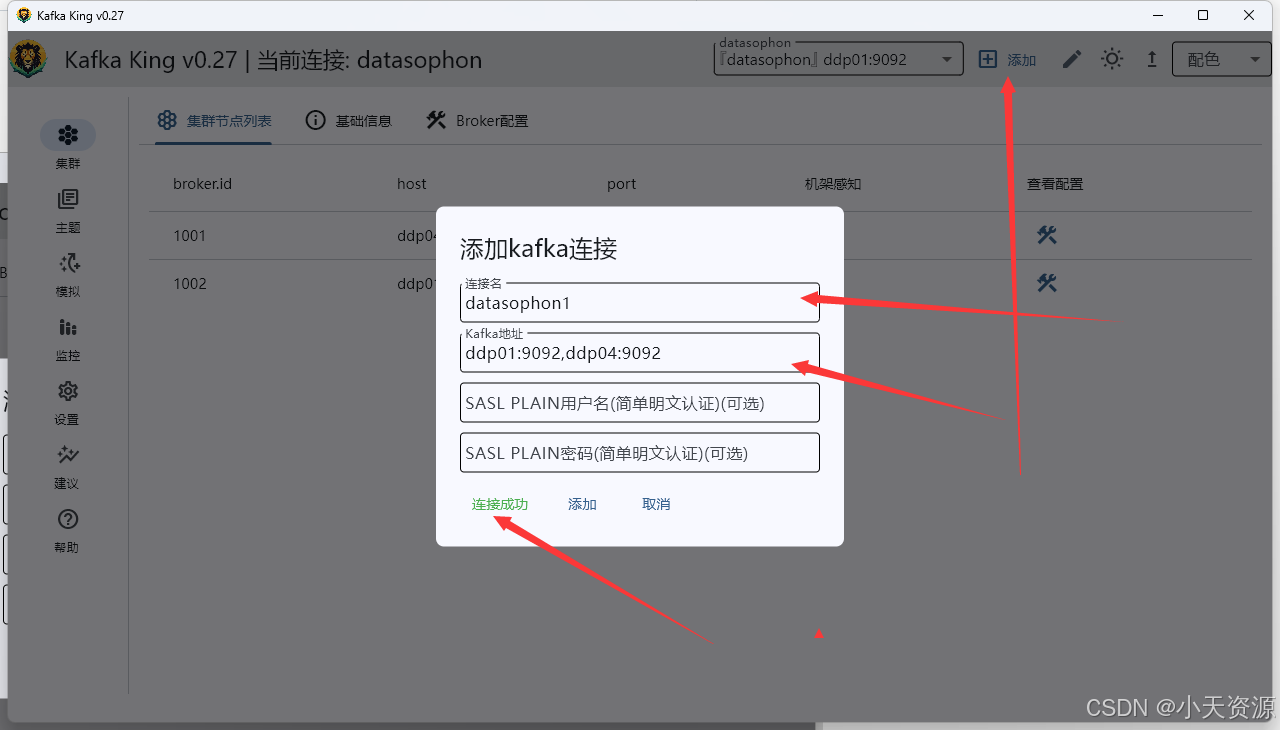This screenshot has height=730, width=1280.
Task: Open the 主题 topics sidebar icon
Action: [68, 199]
